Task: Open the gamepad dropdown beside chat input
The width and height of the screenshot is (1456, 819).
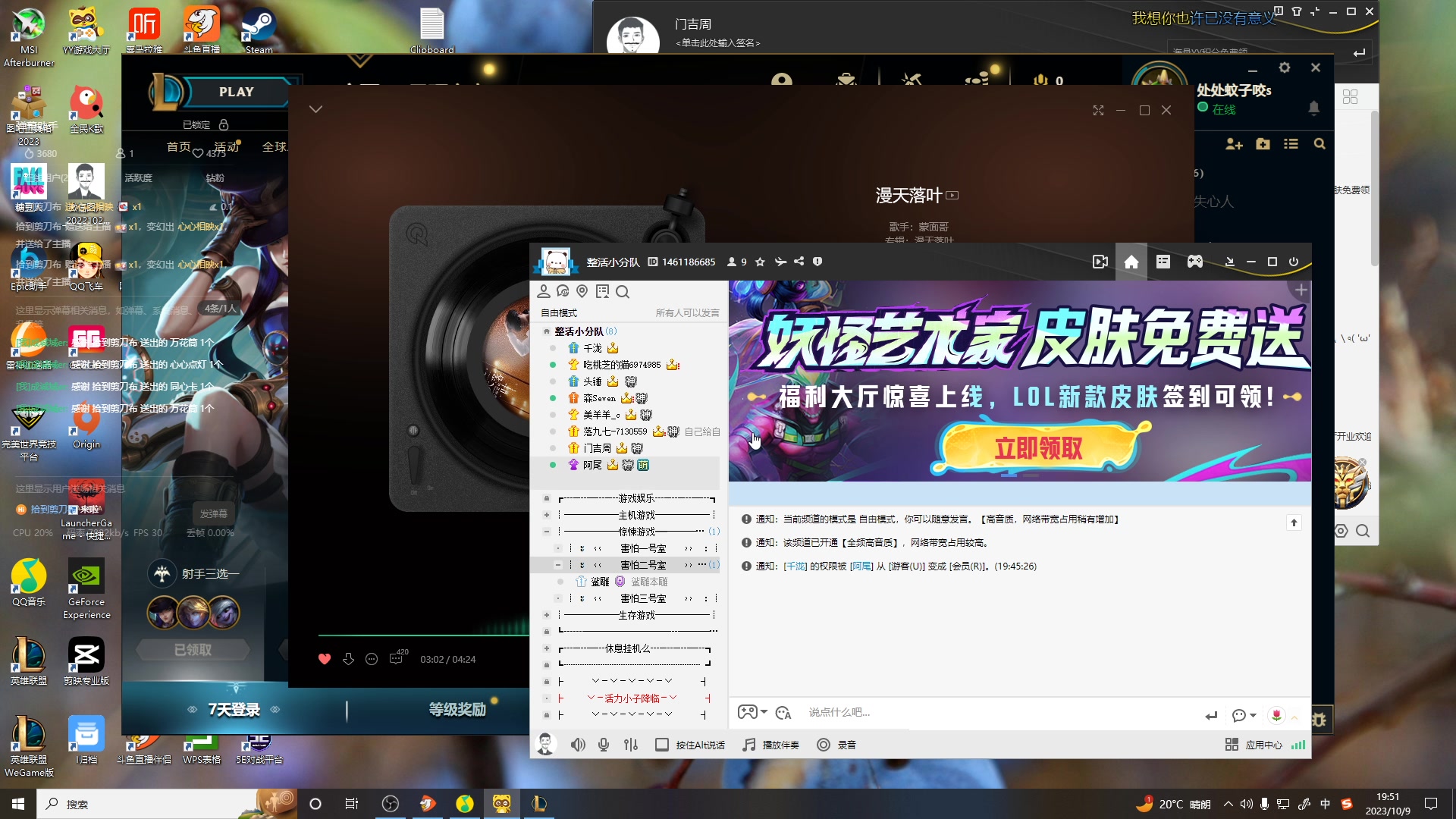Action: 753,713
